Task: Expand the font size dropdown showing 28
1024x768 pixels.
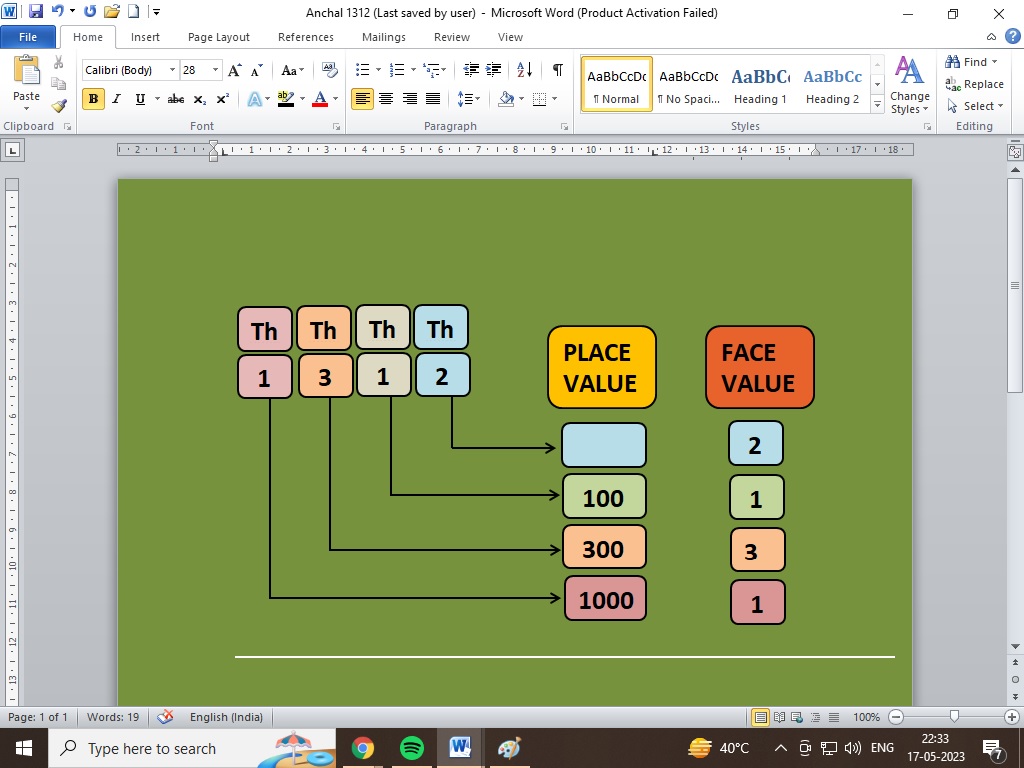Action: [215, 70]
